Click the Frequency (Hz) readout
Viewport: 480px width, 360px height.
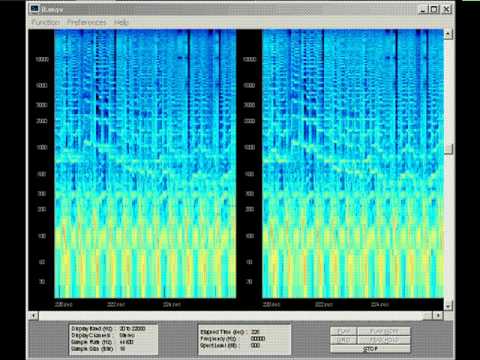[x=233, y=339]
